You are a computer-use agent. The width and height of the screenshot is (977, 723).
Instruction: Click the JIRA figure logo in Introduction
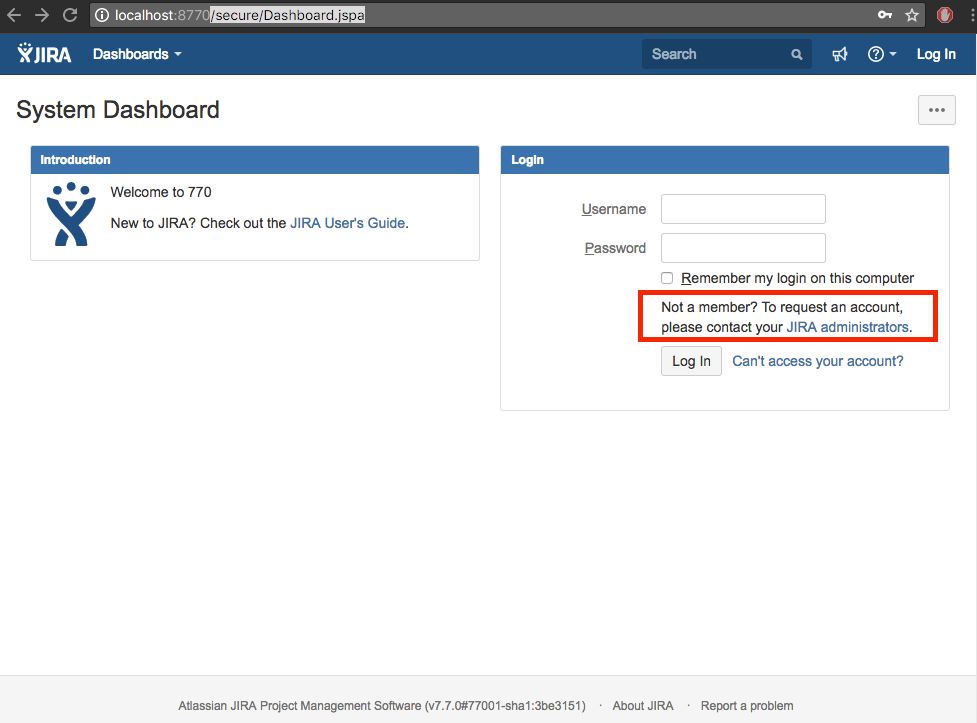coord(71,214)
